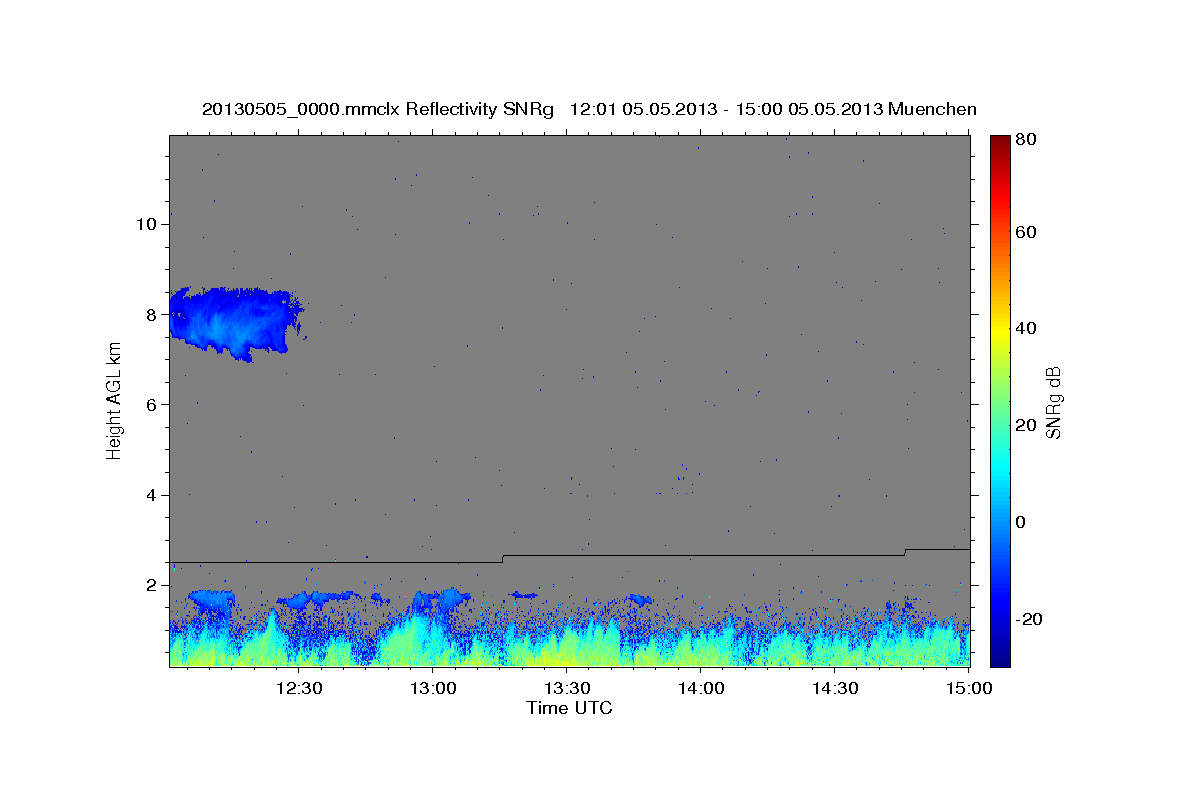Screen dimensions: 1200x800
Task: Click the 10 km height tick label
Action: coord(147,223)
